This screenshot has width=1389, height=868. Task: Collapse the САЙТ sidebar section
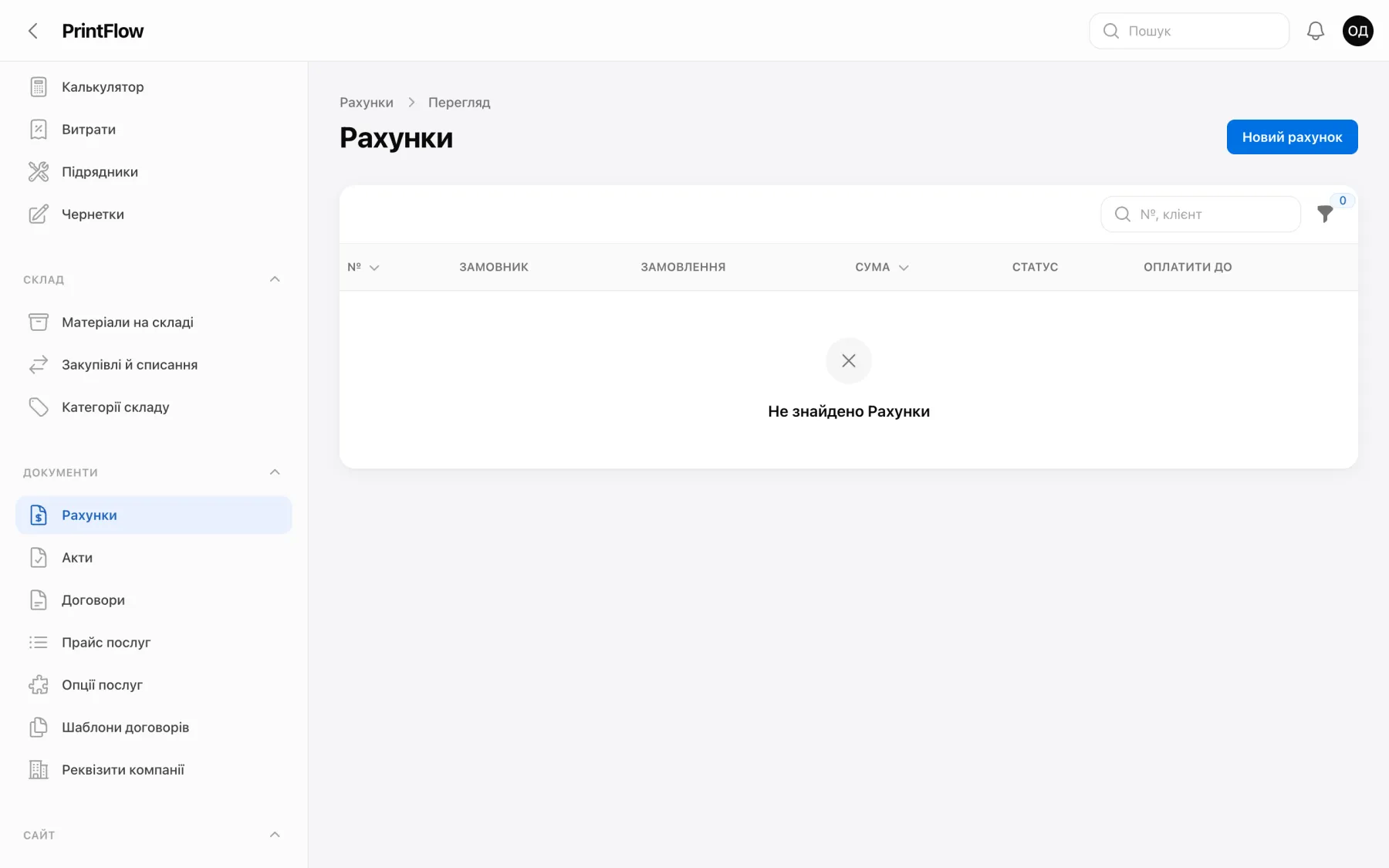(275, 835)
